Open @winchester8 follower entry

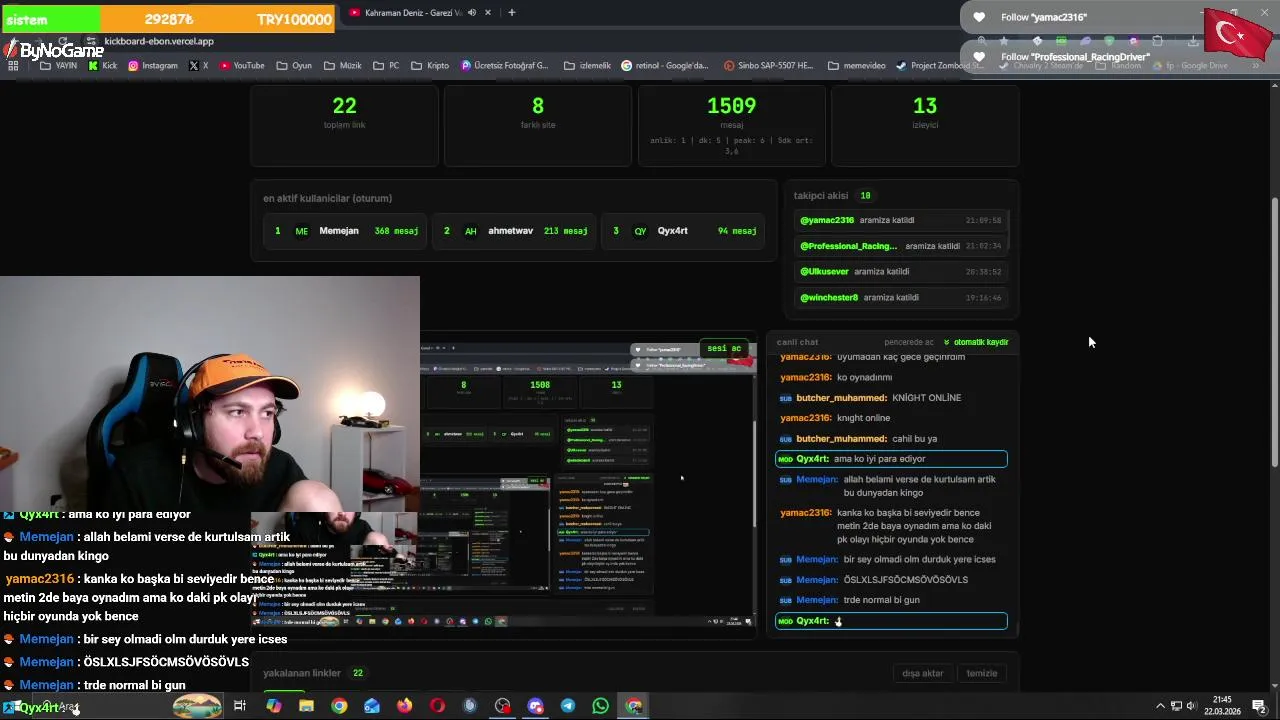click(x=901, y=298)
